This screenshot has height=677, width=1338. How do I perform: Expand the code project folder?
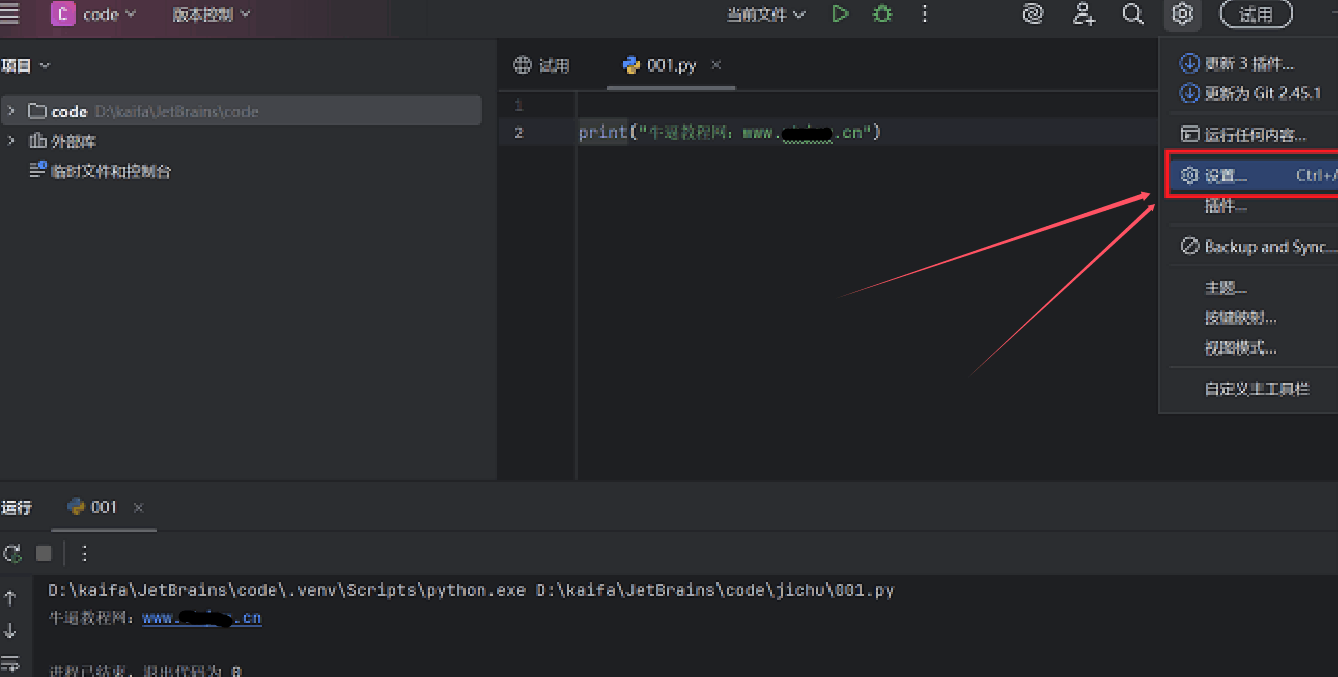point(11,111)
